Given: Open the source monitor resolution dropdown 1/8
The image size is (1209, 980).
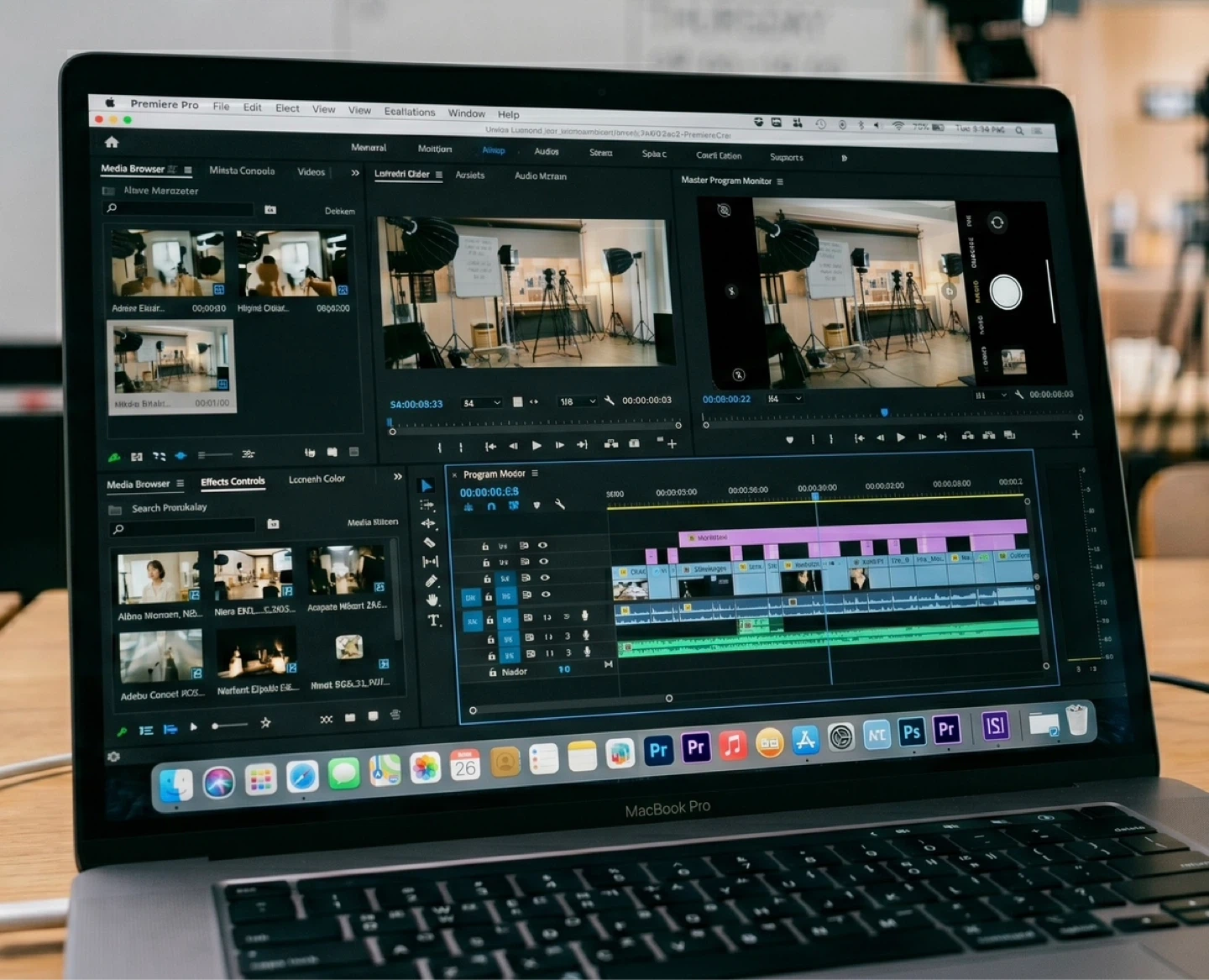Looking at the screenshot, I should tap(578, 401).
